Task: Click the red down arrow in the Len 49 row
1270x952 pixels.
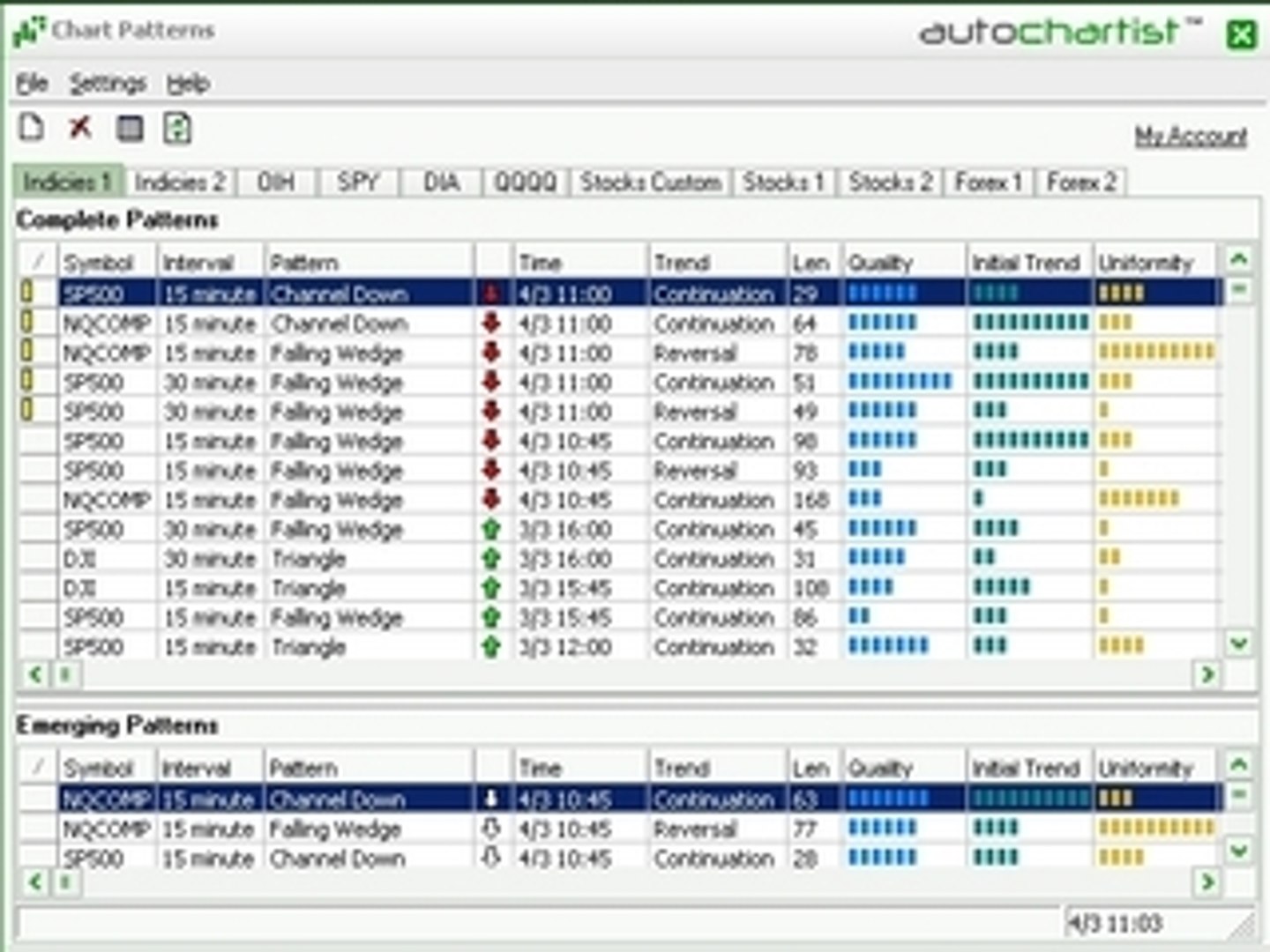Action: click(x=491, y=412)
